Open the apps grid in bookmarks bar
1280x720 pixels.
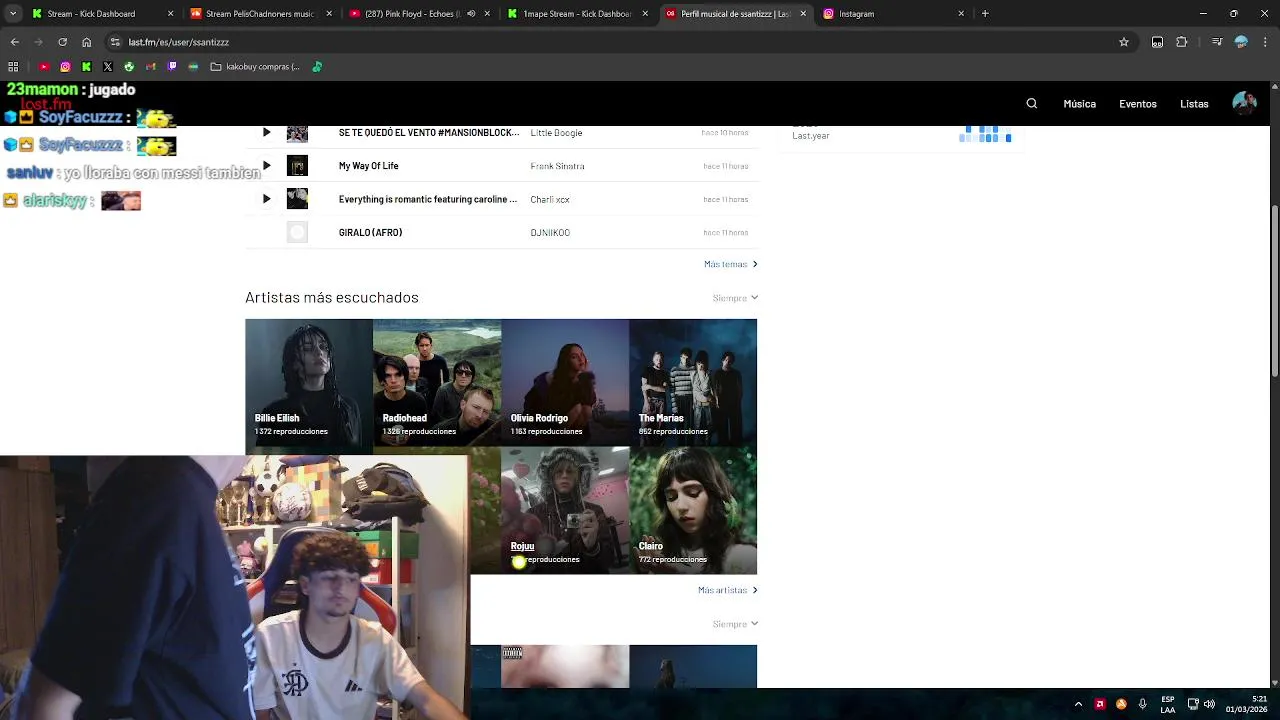13,67
